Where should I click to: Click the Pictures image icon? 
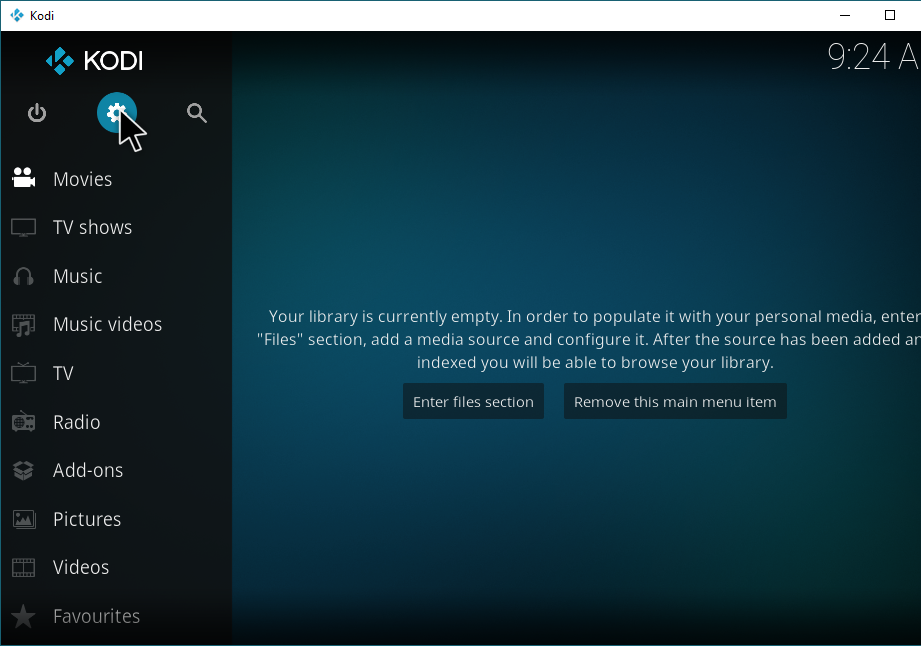(23, 519)
